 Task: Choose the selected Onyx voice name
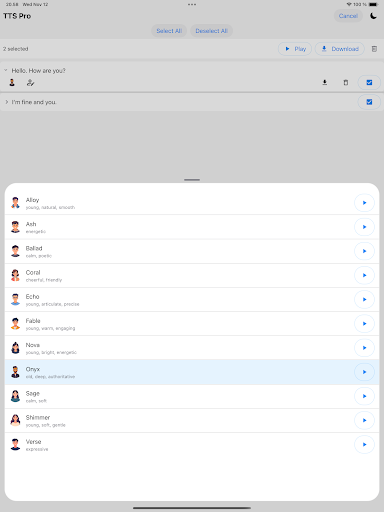coord(33,369)
